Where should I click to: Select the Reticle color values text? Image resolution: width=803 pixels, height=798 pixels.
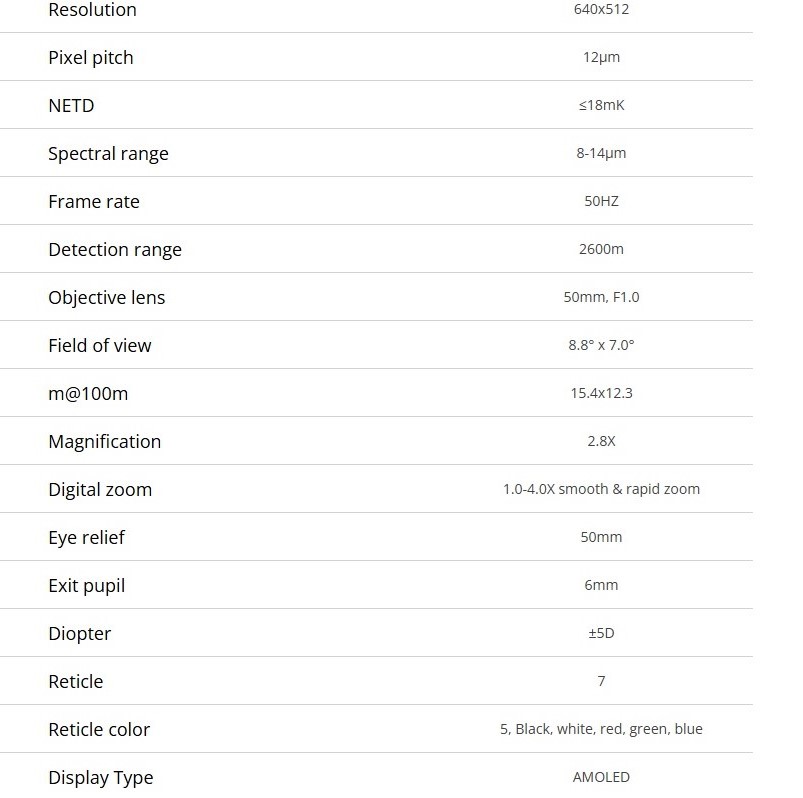coord(601,729)
